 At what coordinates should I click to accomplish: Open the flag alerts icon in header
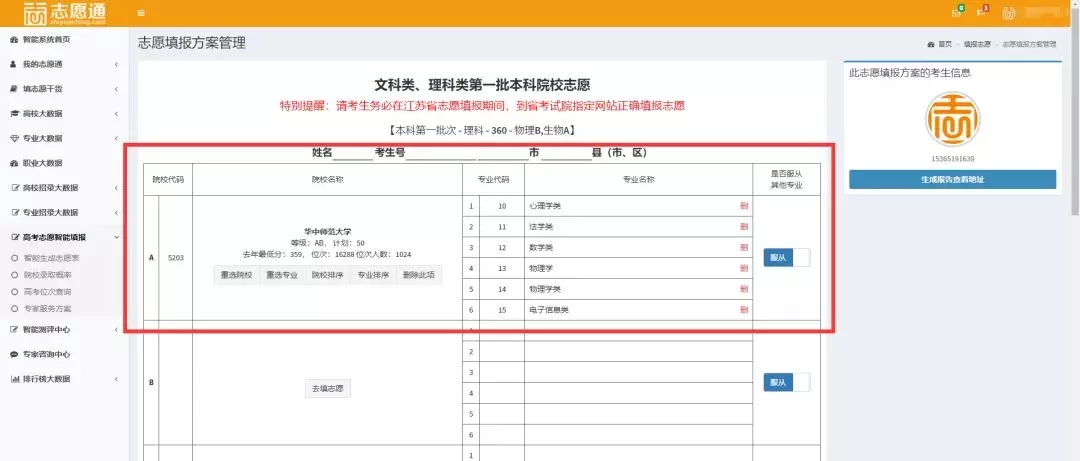click(981, 13)
